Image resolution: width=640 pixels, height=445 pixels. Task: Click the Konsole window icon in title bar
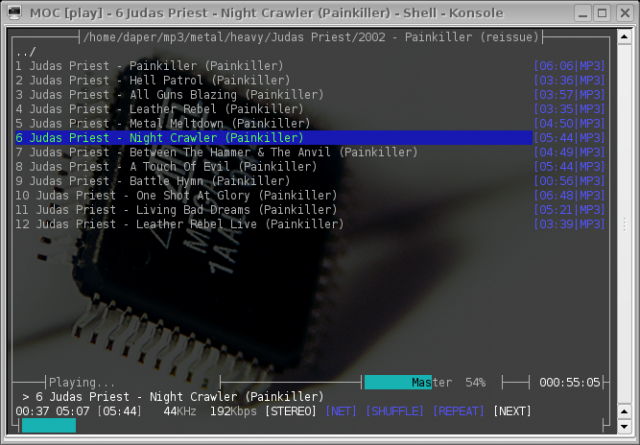click(x=15, y=12)
